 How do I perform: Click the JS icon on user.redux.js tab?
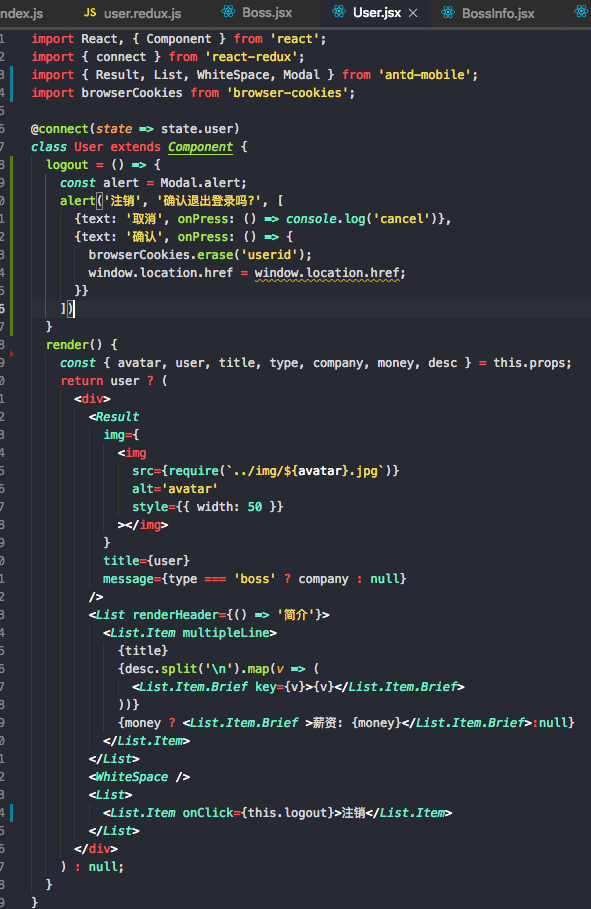click(90, 12)
